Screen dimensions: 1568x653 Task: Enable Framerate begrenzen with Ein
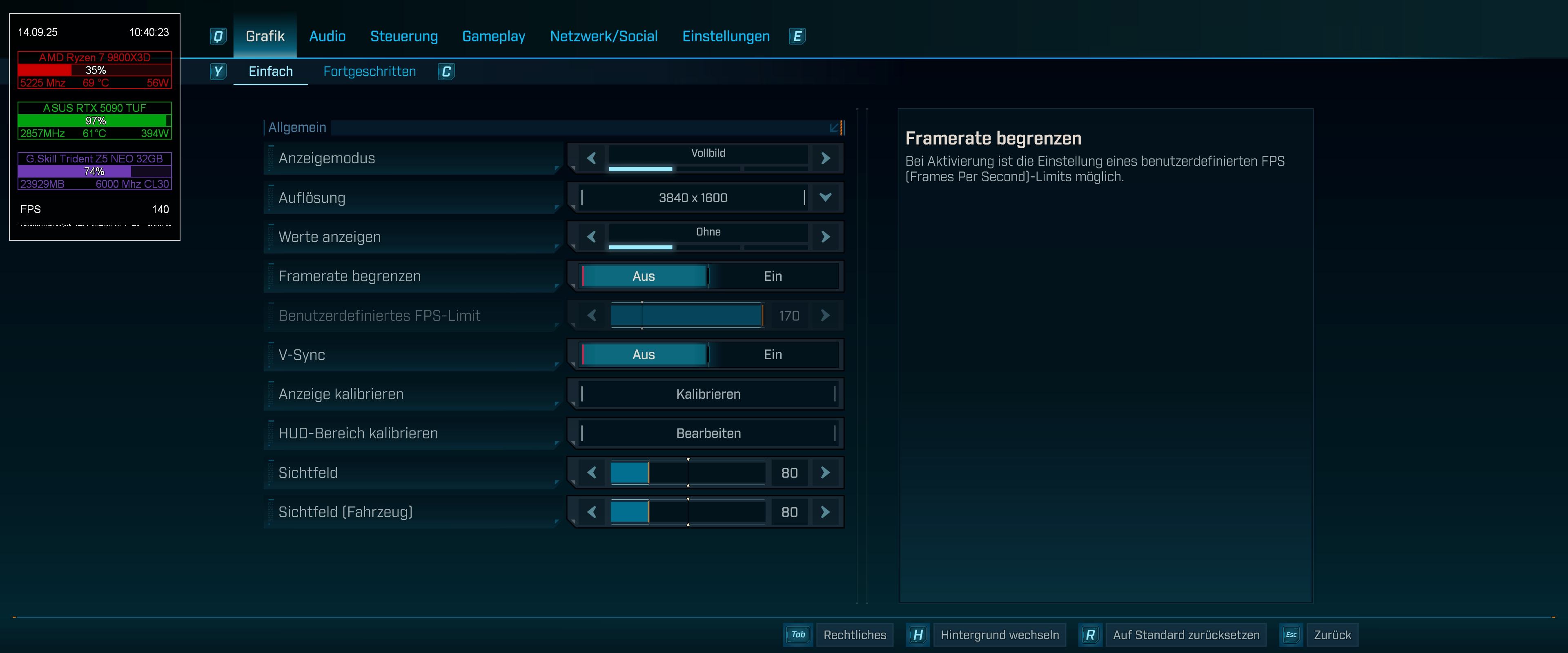click(773, 276)
